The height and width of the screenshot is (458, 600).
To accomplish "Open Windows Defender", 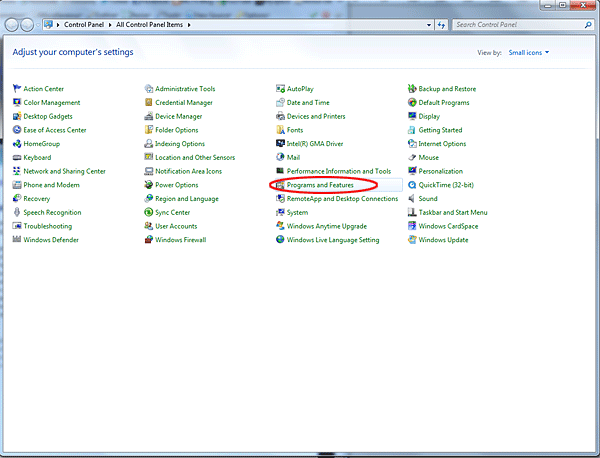I will pos(51,240).
